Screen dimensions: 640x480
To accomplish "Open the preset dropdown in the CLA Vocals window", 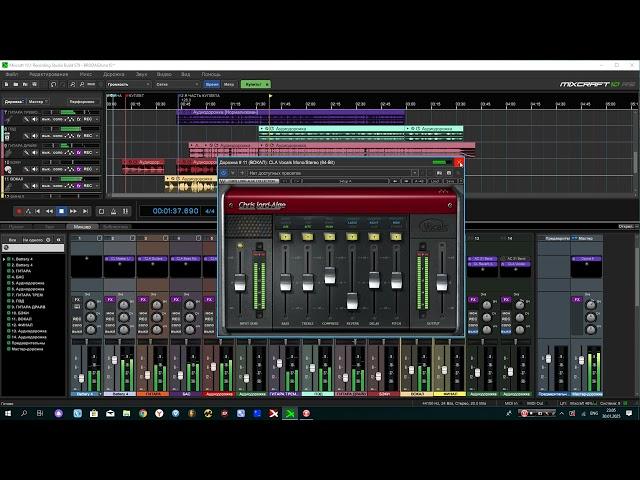I will (414, 173).
